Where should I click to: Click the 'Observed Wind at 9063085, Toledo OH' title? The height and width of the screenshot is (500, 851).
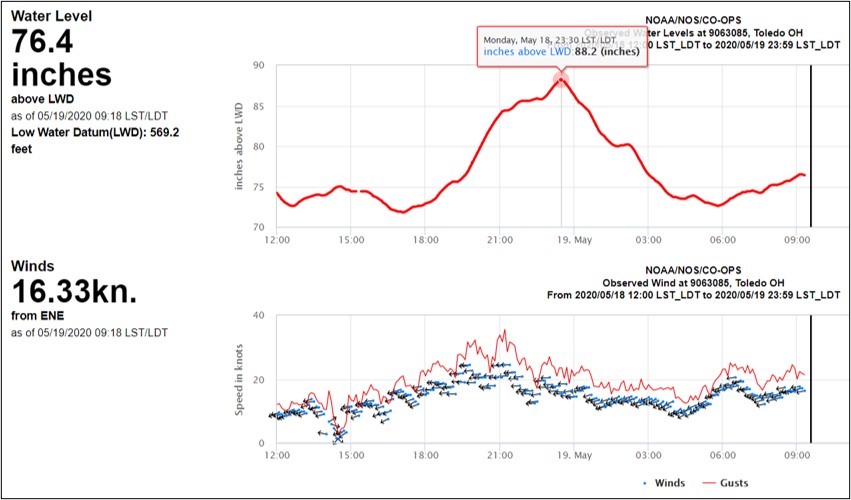coord(693,283)
